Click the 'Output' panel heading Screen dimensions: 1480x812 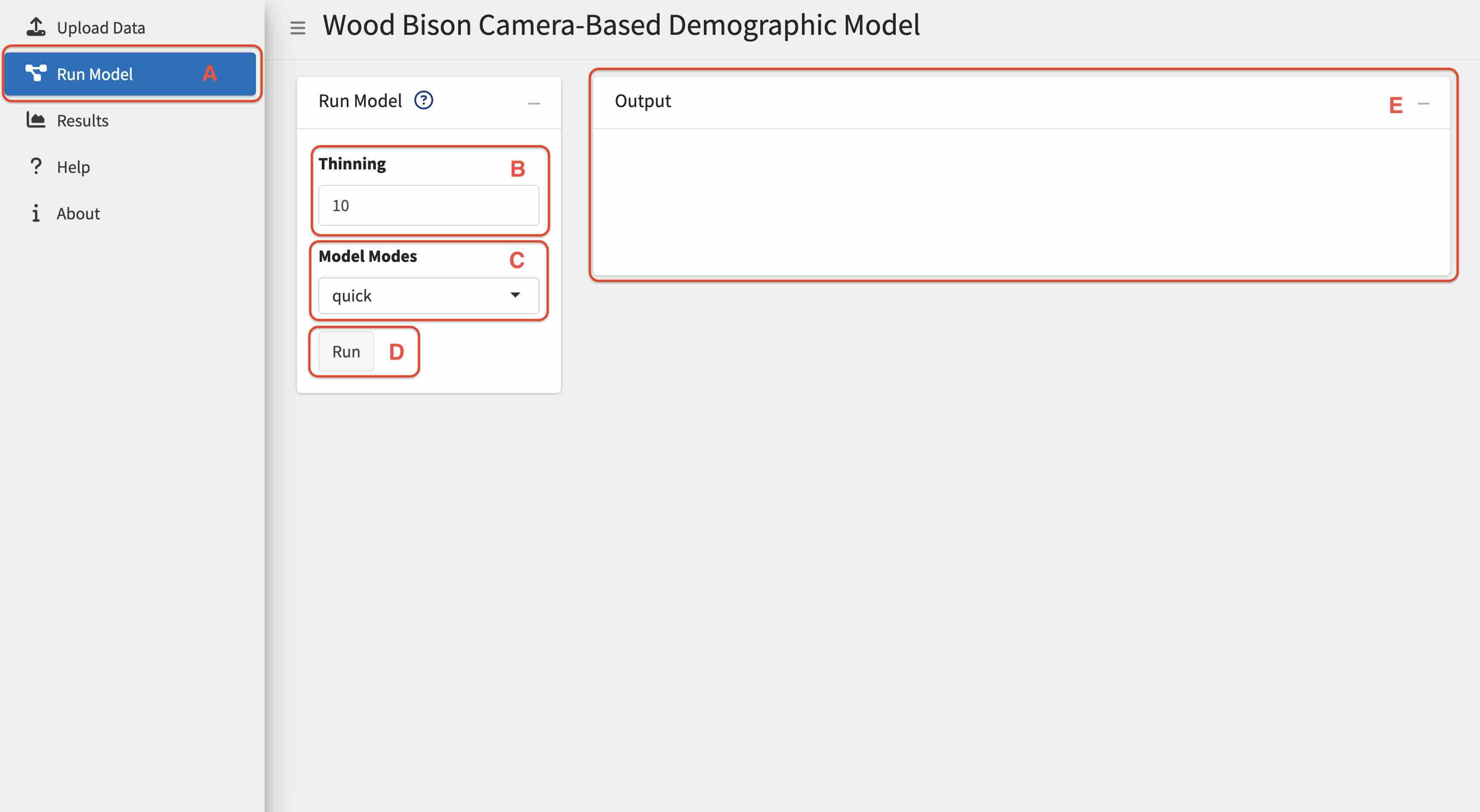tap(642, 101)
